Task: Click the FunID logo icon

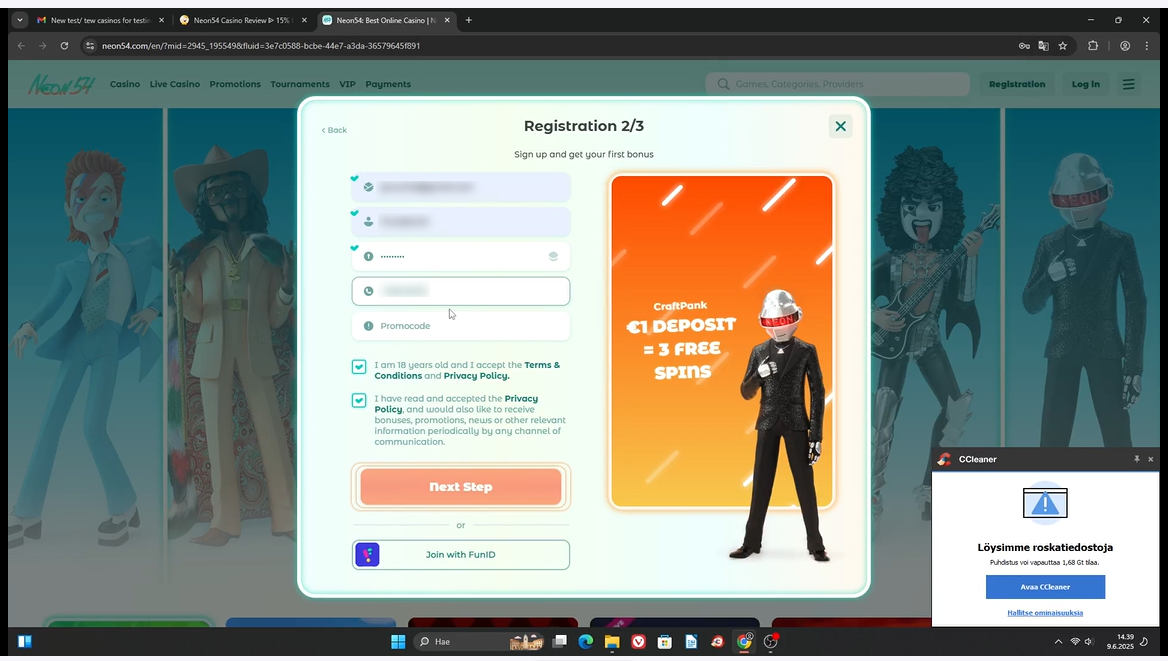Action: pyautogui.click(x=367, y=554)
